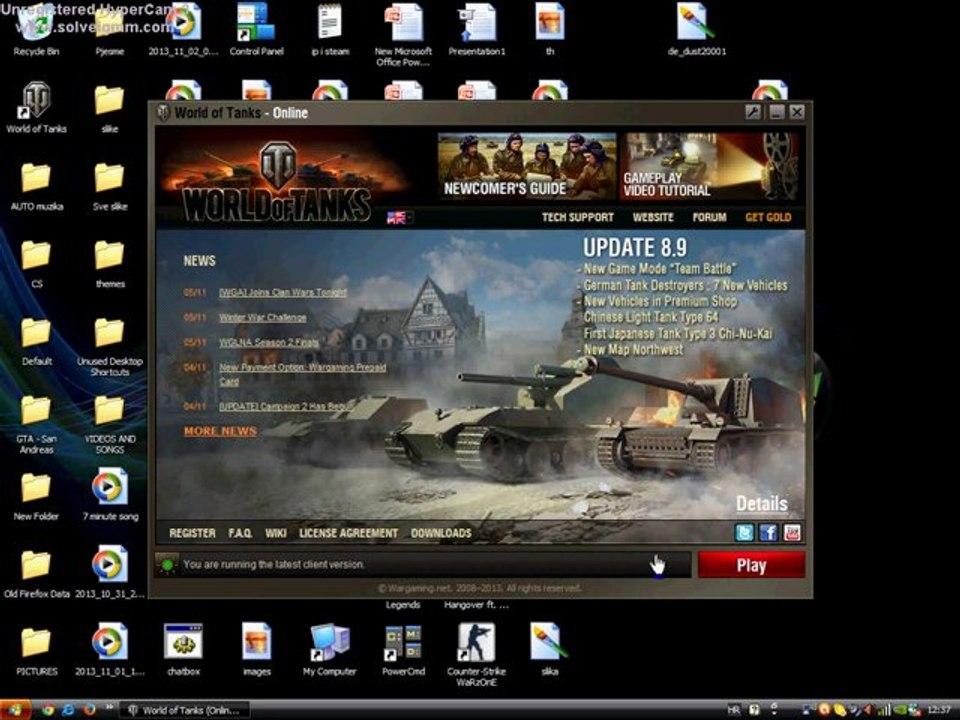The width and height of the screenshot is (960, 720).
Task: Open Tech Support in the launcher menu
Action: [x=577, y=217]
